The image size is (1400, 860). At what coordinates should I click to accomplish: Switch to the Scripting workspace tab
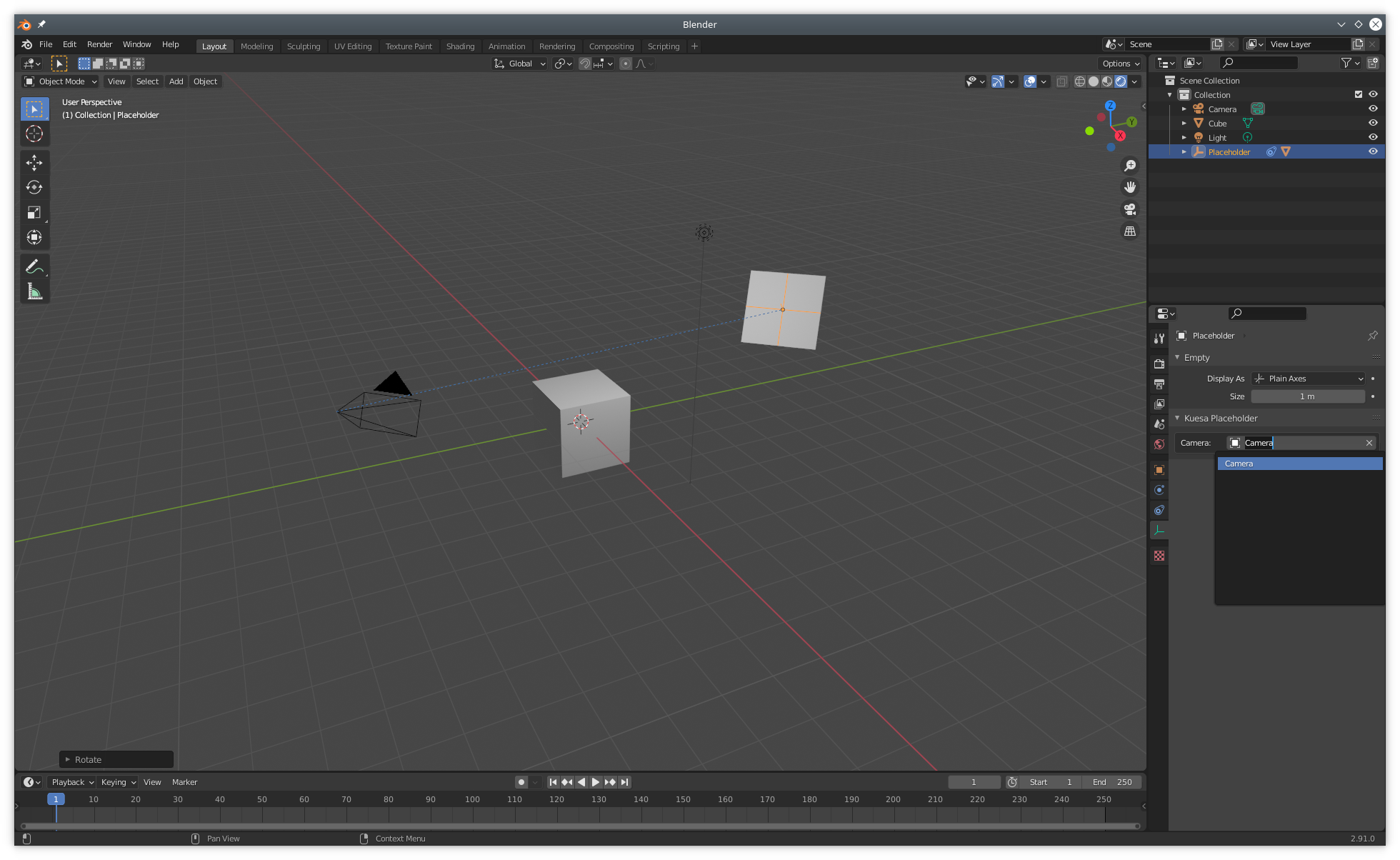pyautogui.click(x=664, y=46)
